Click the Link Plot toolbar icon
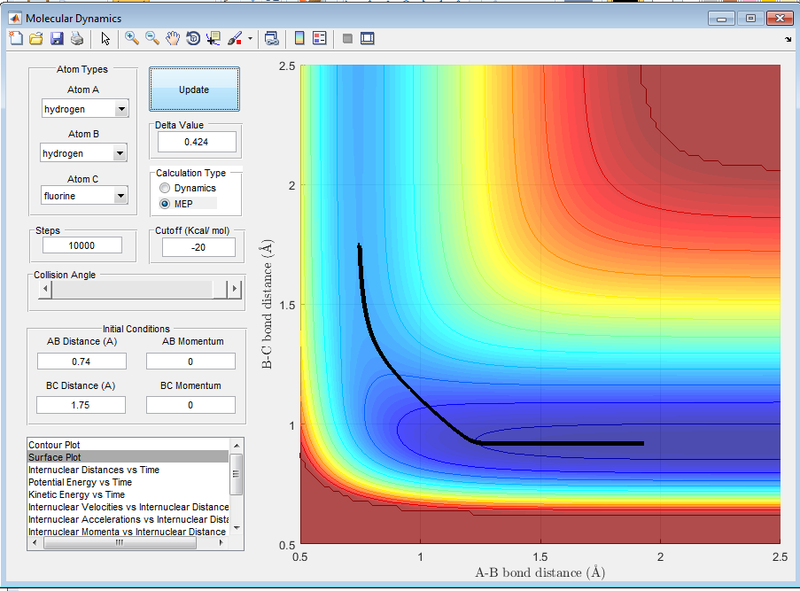This screenshot has width=800, height=591. [272, 38]
